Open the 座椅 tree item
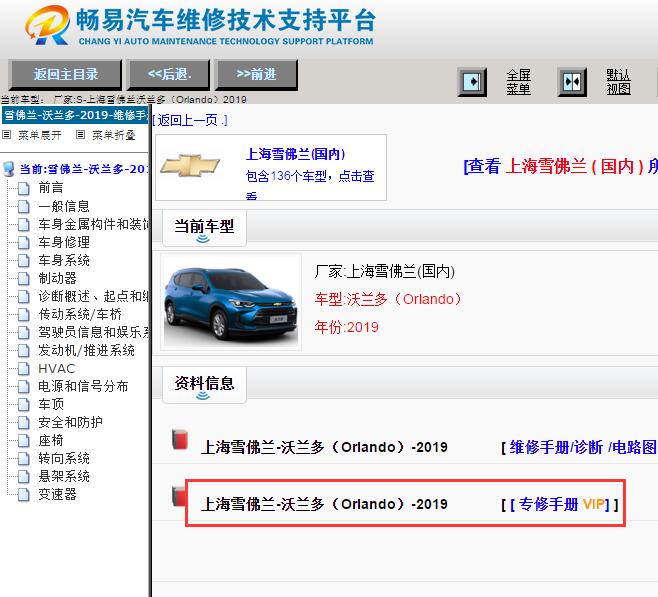 (51, 440)
